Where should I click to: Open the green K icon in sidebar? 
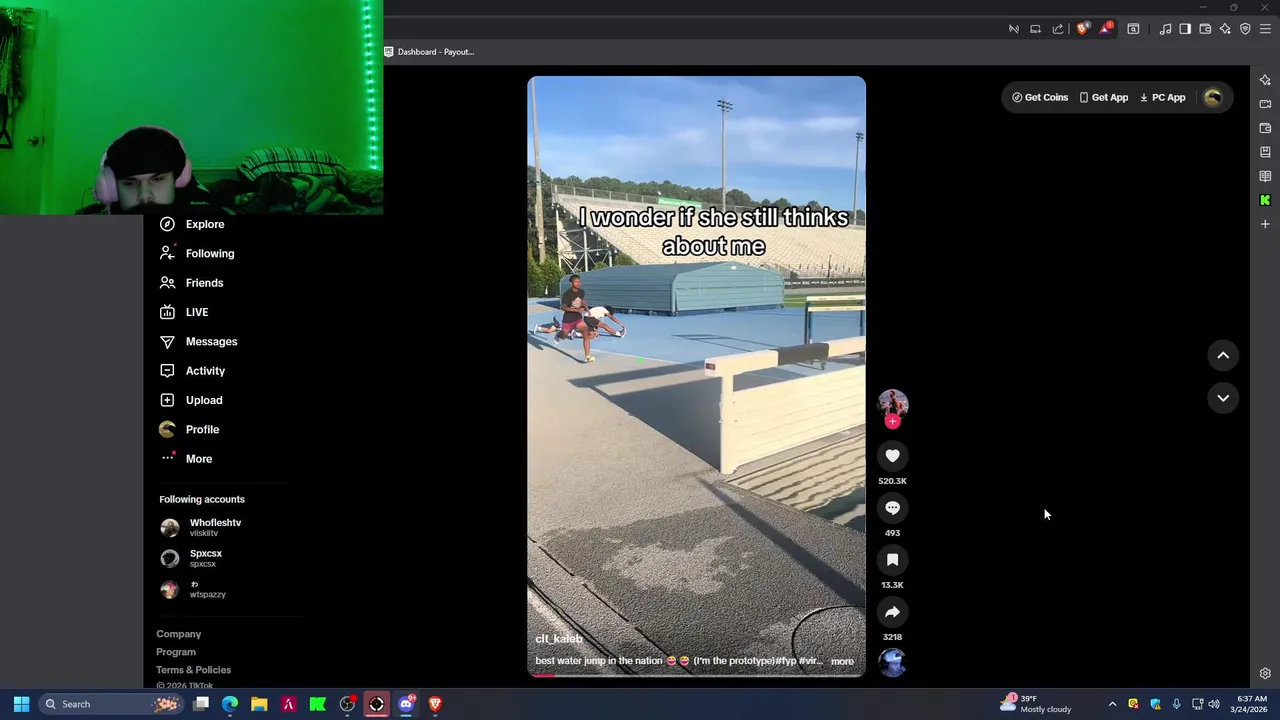[1265, 200]
